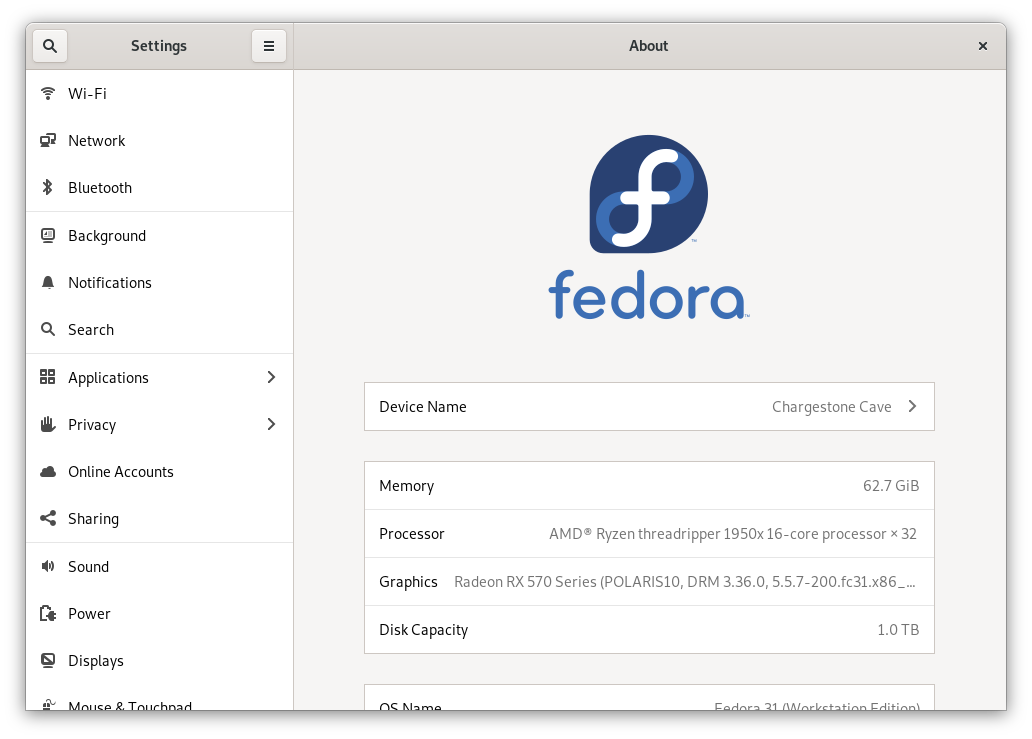Click the Chargestone Cave device name value

831,407
